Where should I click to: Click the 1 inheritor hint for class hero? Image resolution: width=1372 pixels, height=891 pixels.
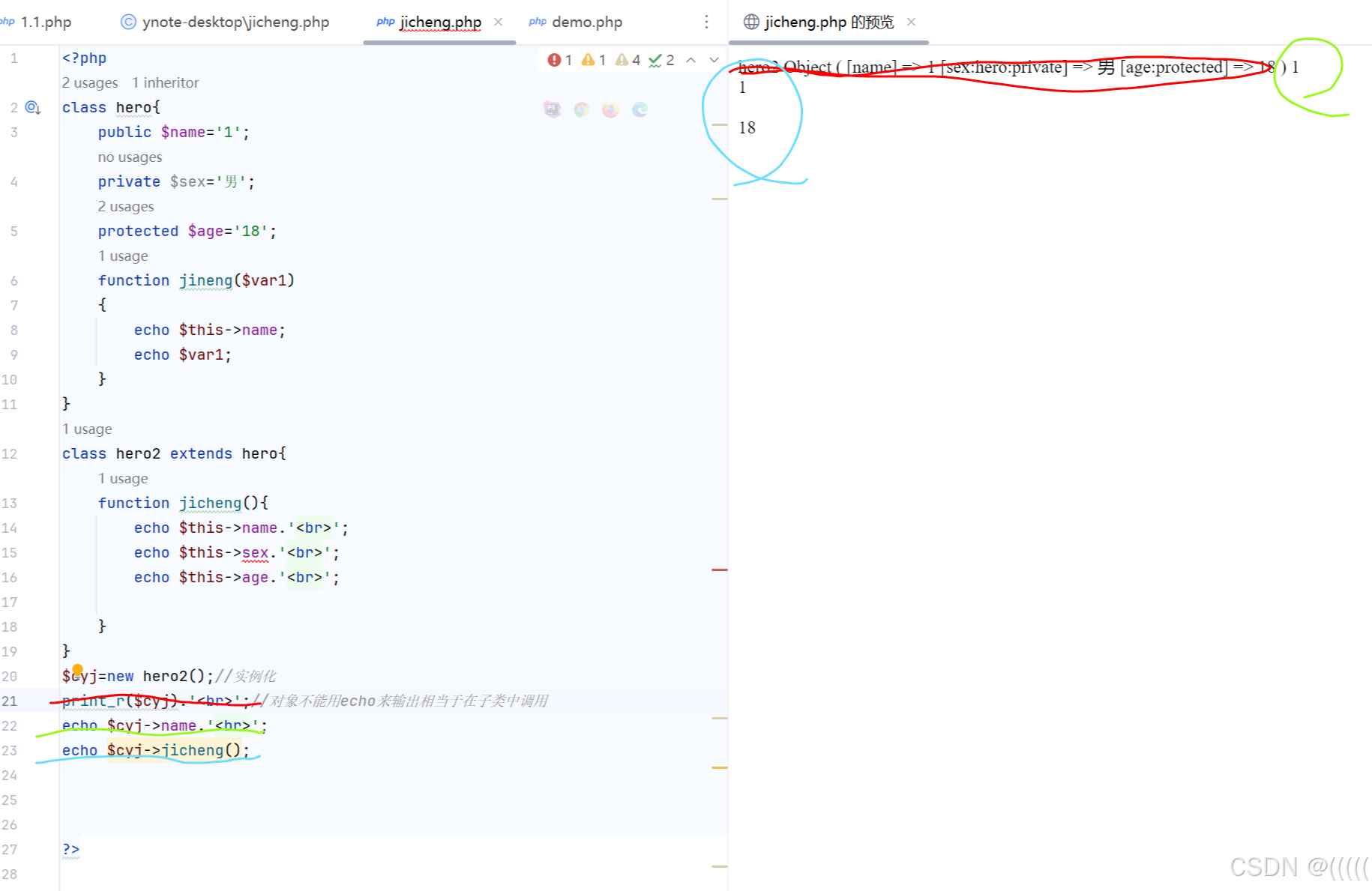[165, 82]
